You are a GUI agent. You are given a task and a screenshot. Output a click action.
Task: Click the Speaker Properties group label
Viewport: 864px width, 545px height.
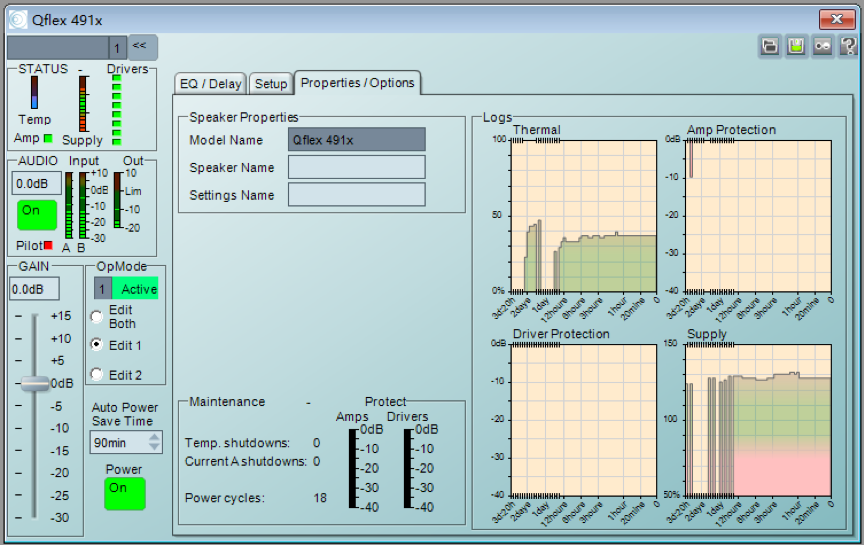click(243, 117)
